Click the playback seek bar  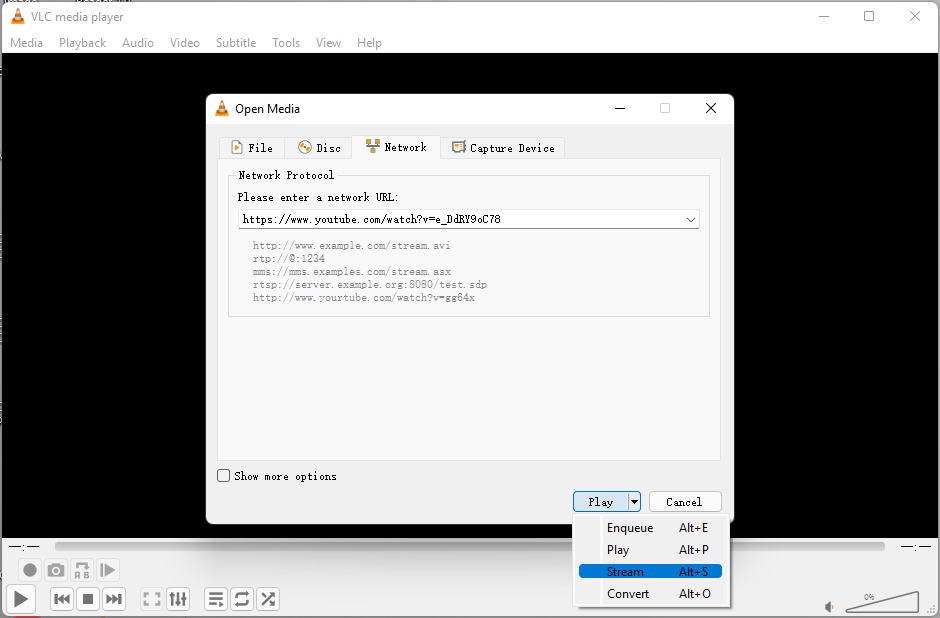tap(469, 546)
